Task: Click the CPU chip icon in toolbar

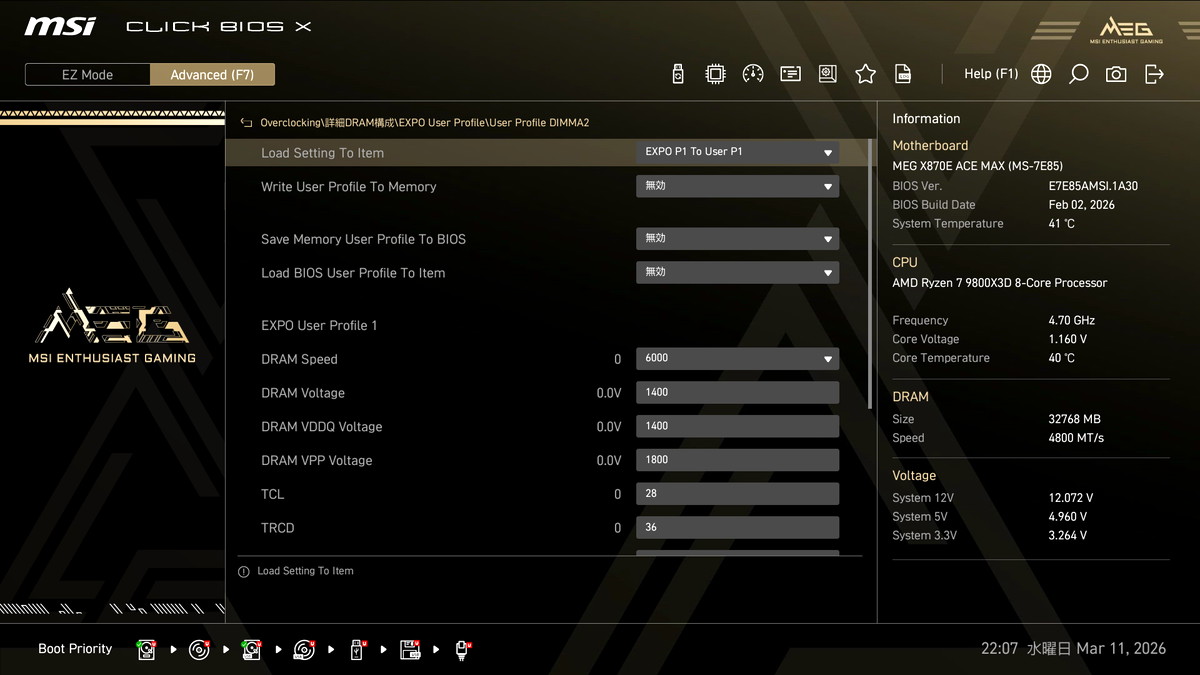Action: click(715, 74)
